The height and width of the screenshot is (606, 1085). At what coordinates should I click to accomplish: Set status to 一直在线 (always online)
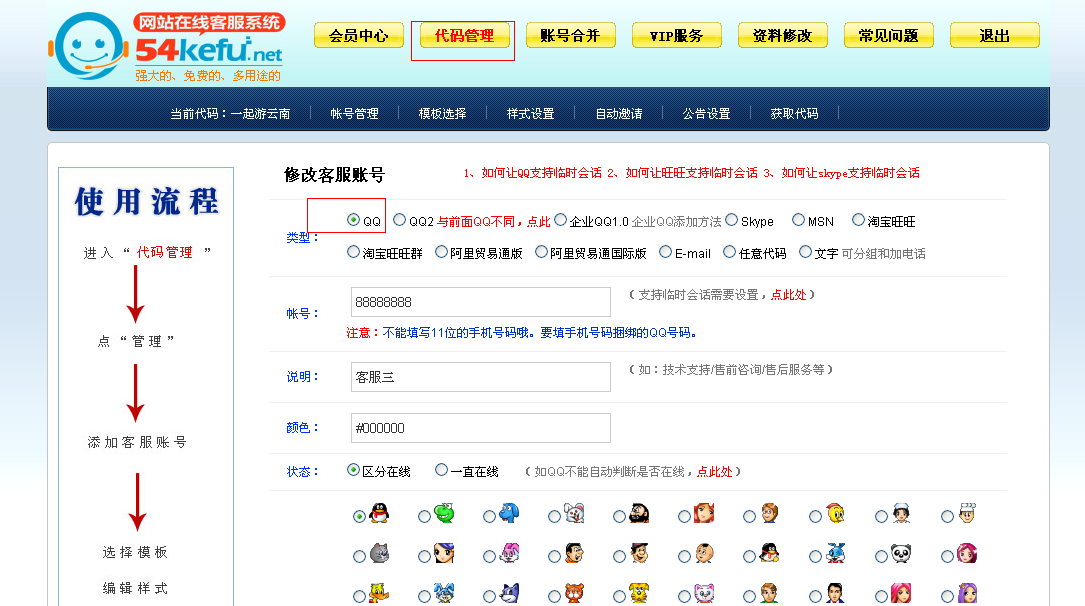[442, 470]
